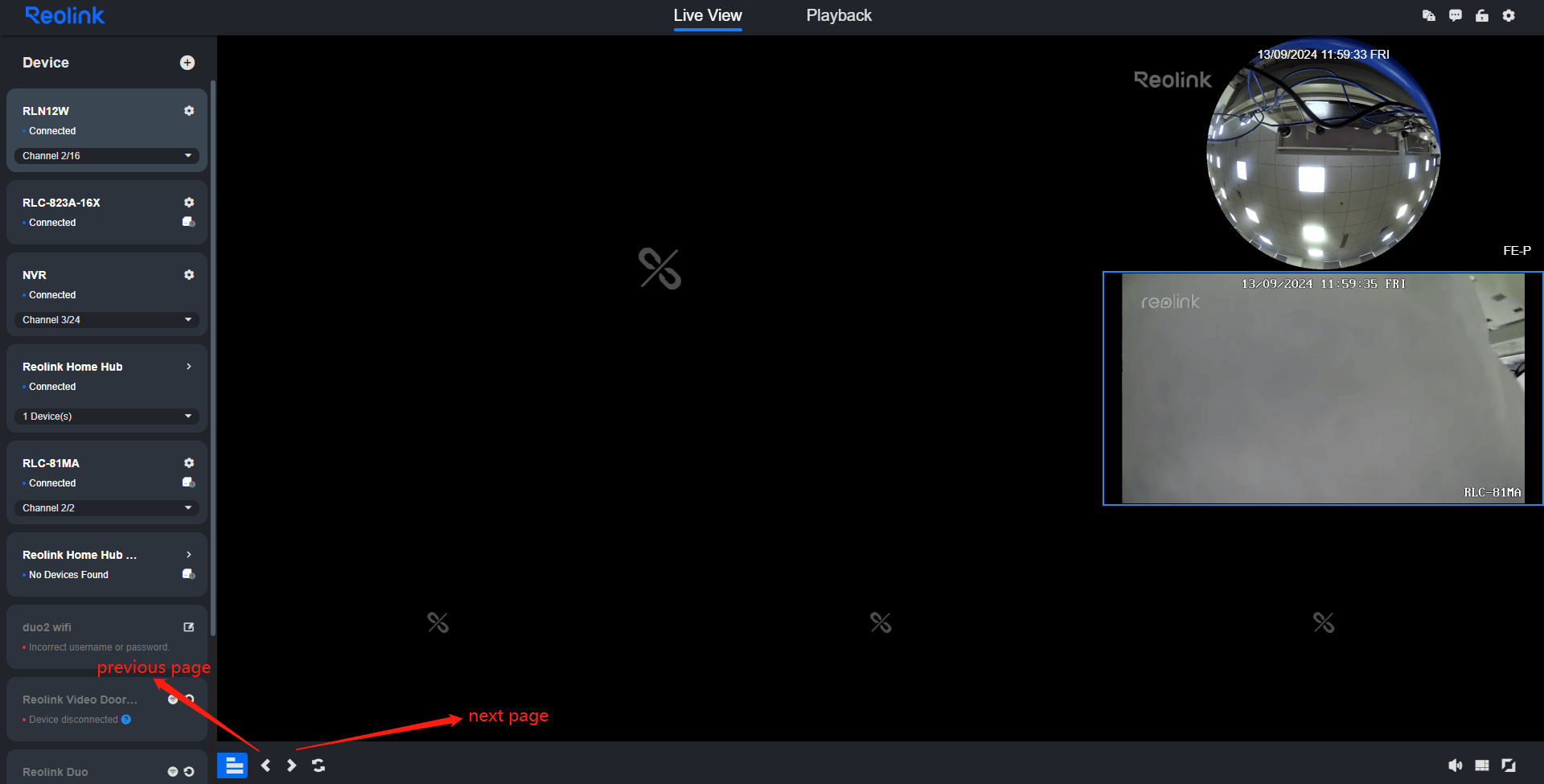
Task: Open the Channel 2/16 dropdown
Action: 107,156
